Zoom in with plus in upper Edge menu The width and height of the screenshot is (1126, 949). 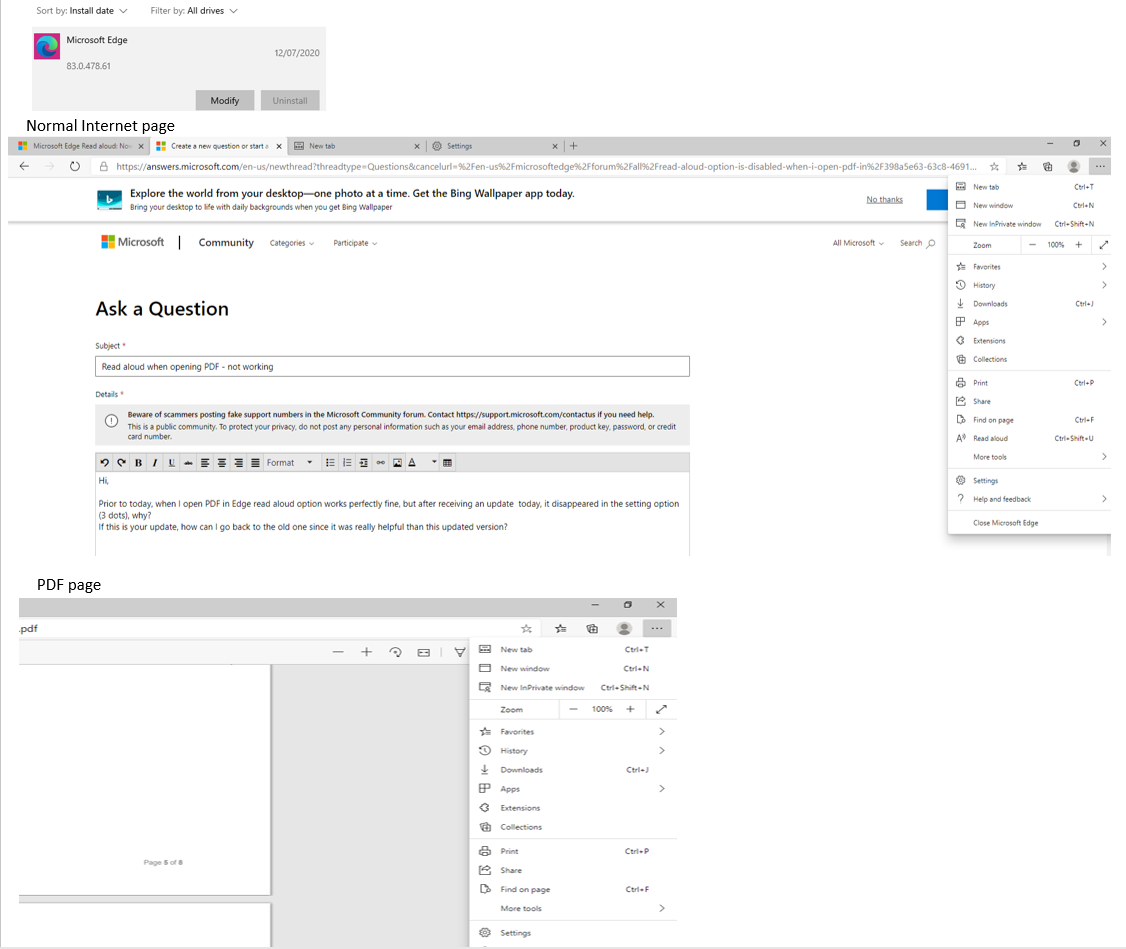click(1078, 245)
